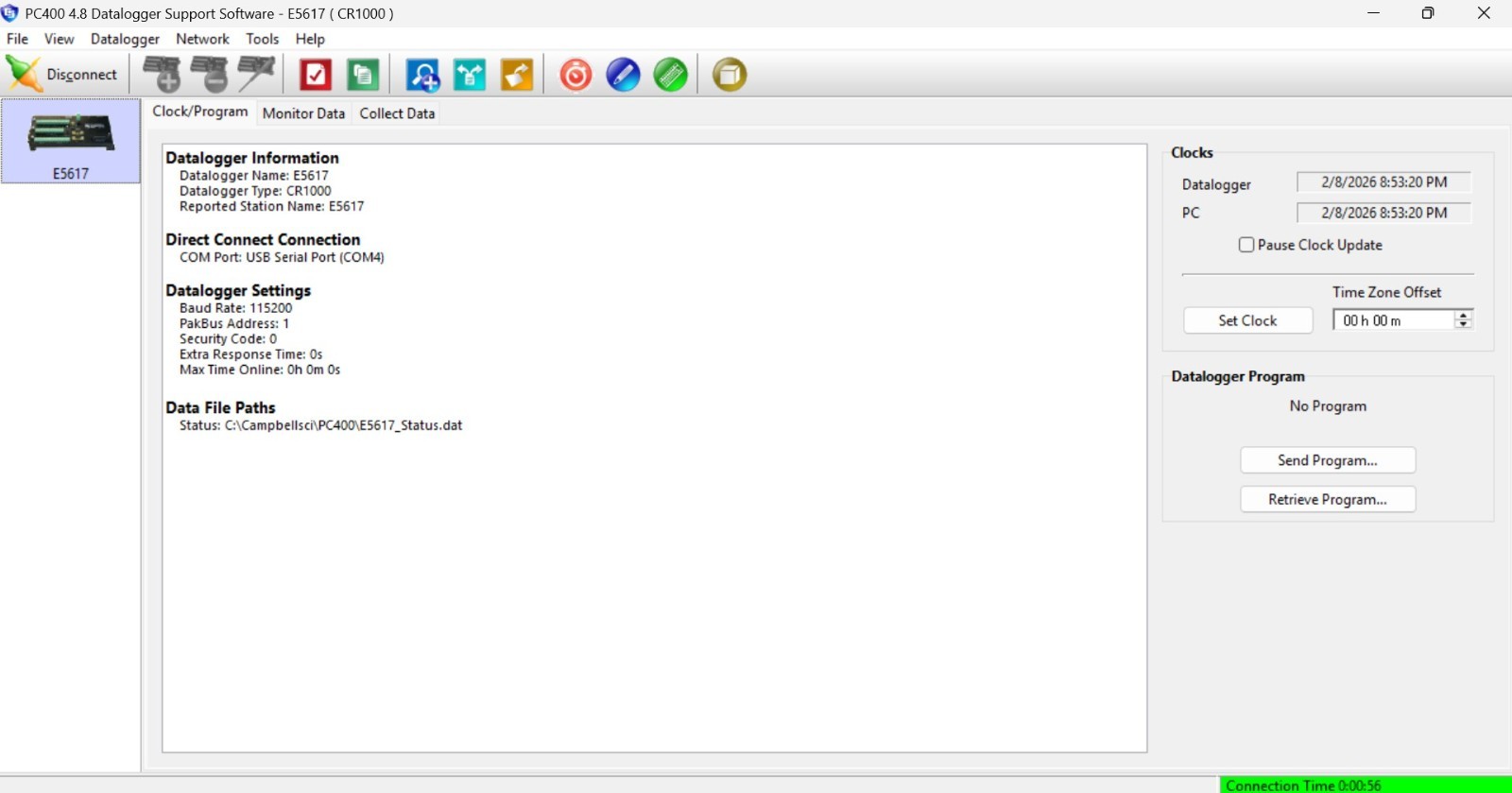Click the Send Program button
Screen dimensions: 1512x793
[x=1327, y=460]
